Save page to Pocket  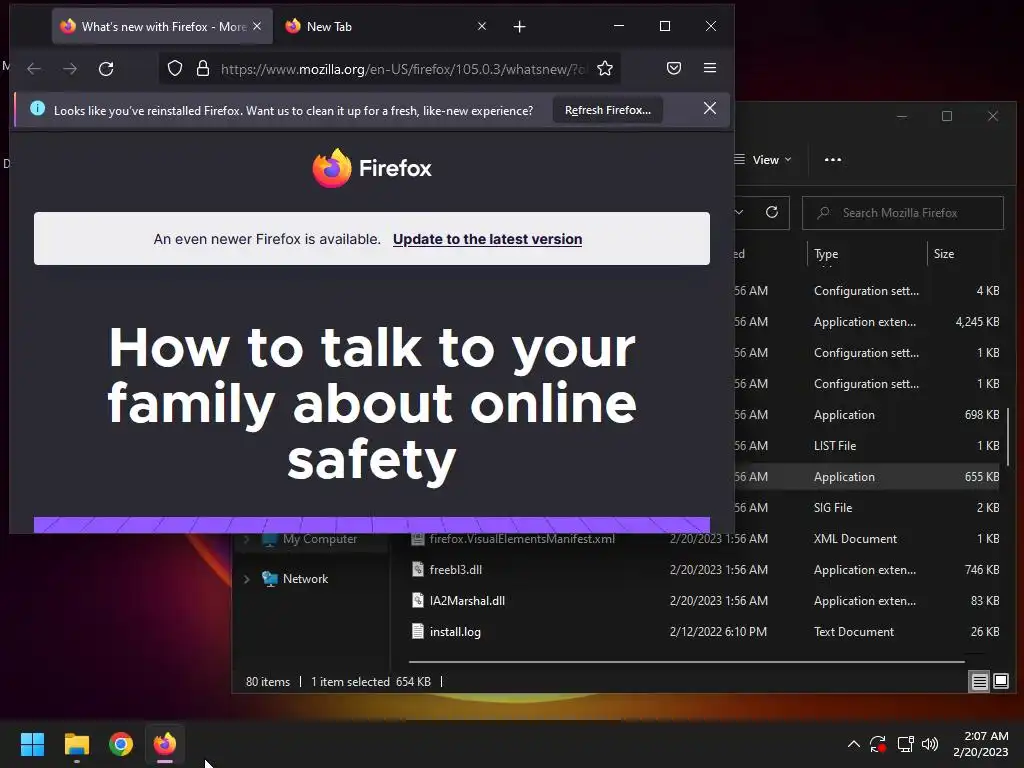pos(674,69)
